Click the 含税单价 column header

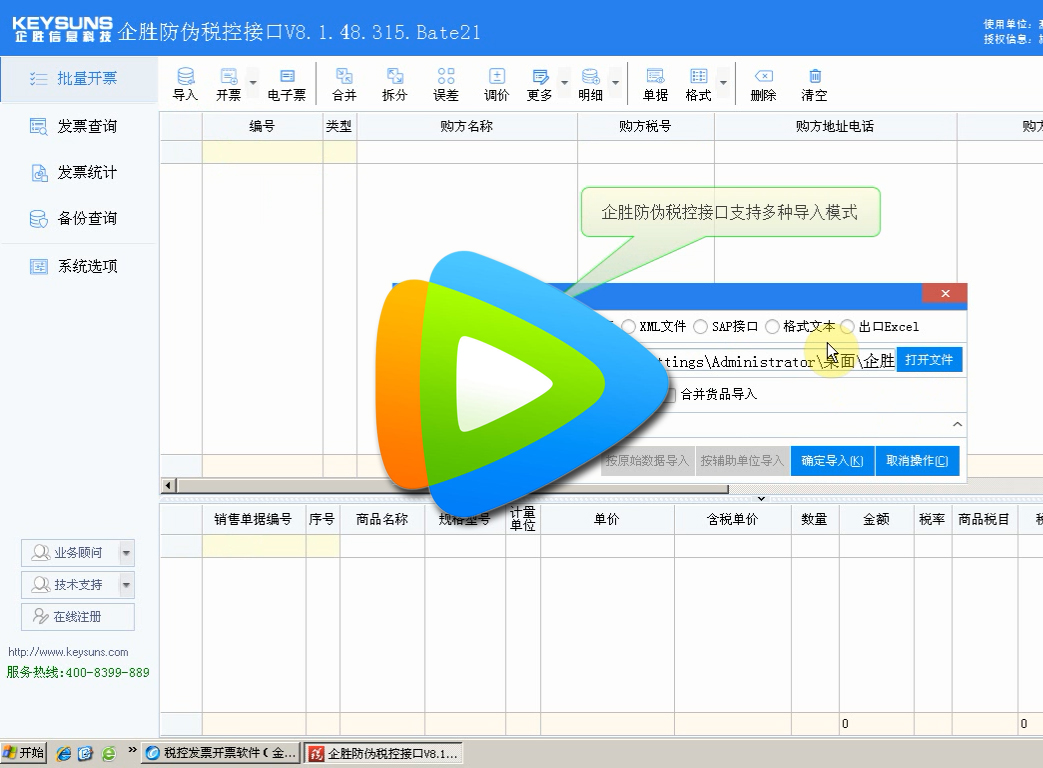(x=732, y=519)
